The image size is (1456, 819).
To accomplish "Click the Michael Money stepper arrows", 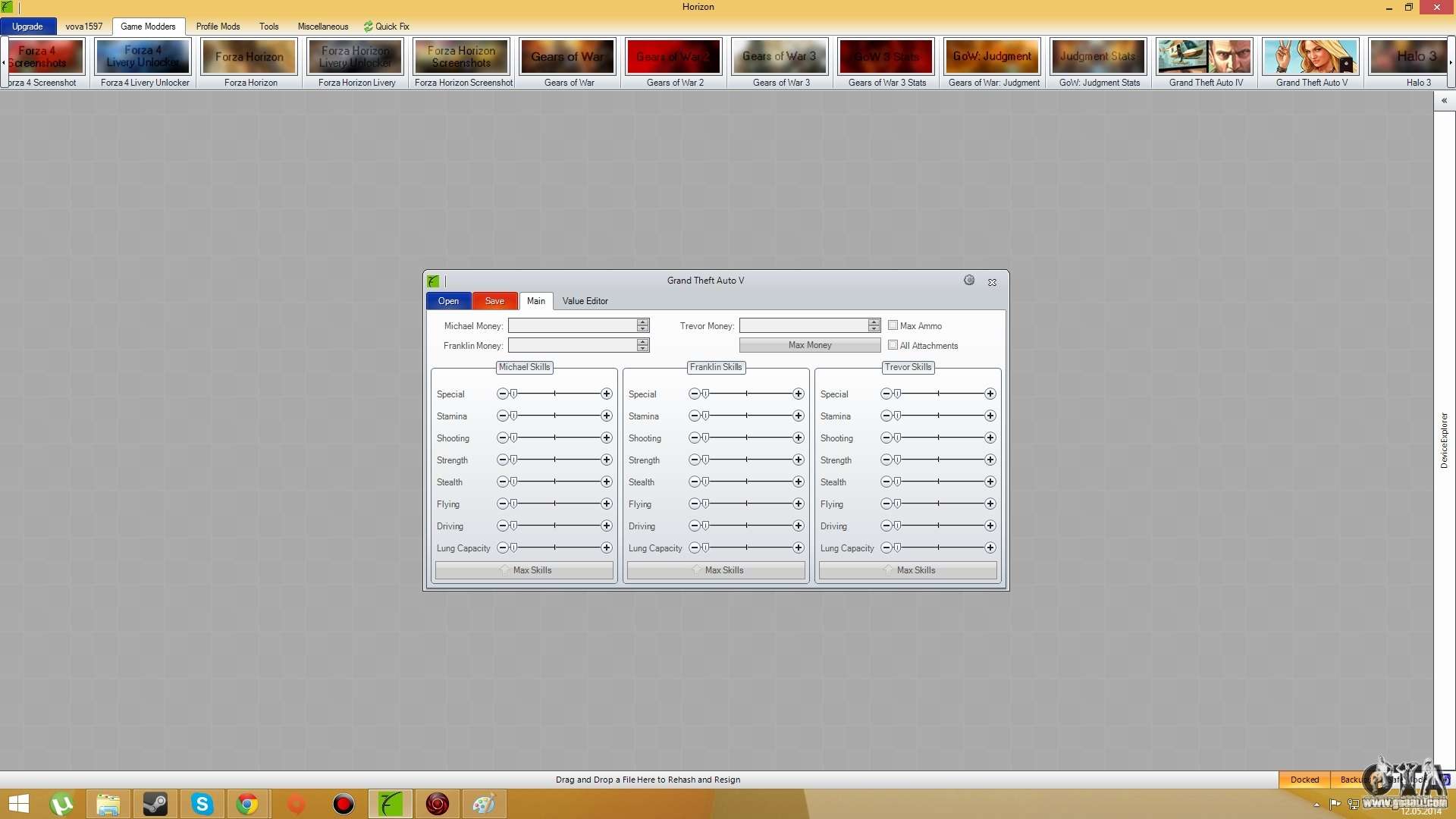I will coord(643,325).
